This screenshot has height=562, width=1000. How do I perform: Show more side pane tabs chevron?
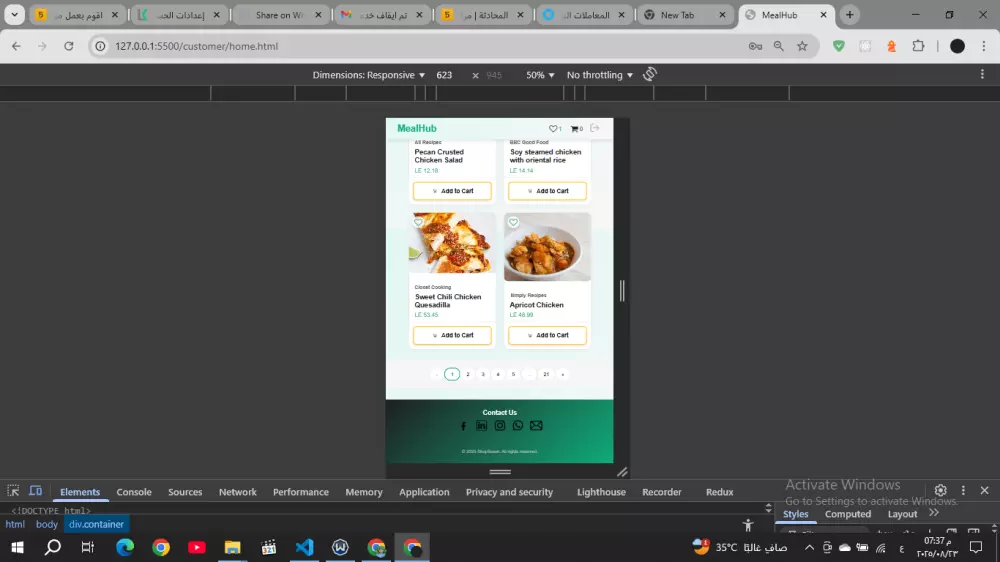pyautogui.click(x=934, y=513)
